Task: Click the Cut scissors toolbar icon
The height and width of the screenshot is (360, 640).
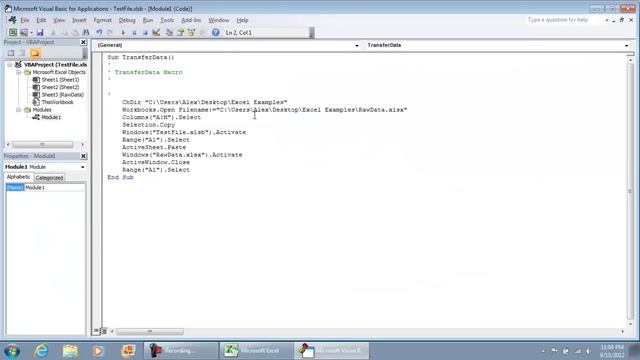Action: tap(53, 32)
